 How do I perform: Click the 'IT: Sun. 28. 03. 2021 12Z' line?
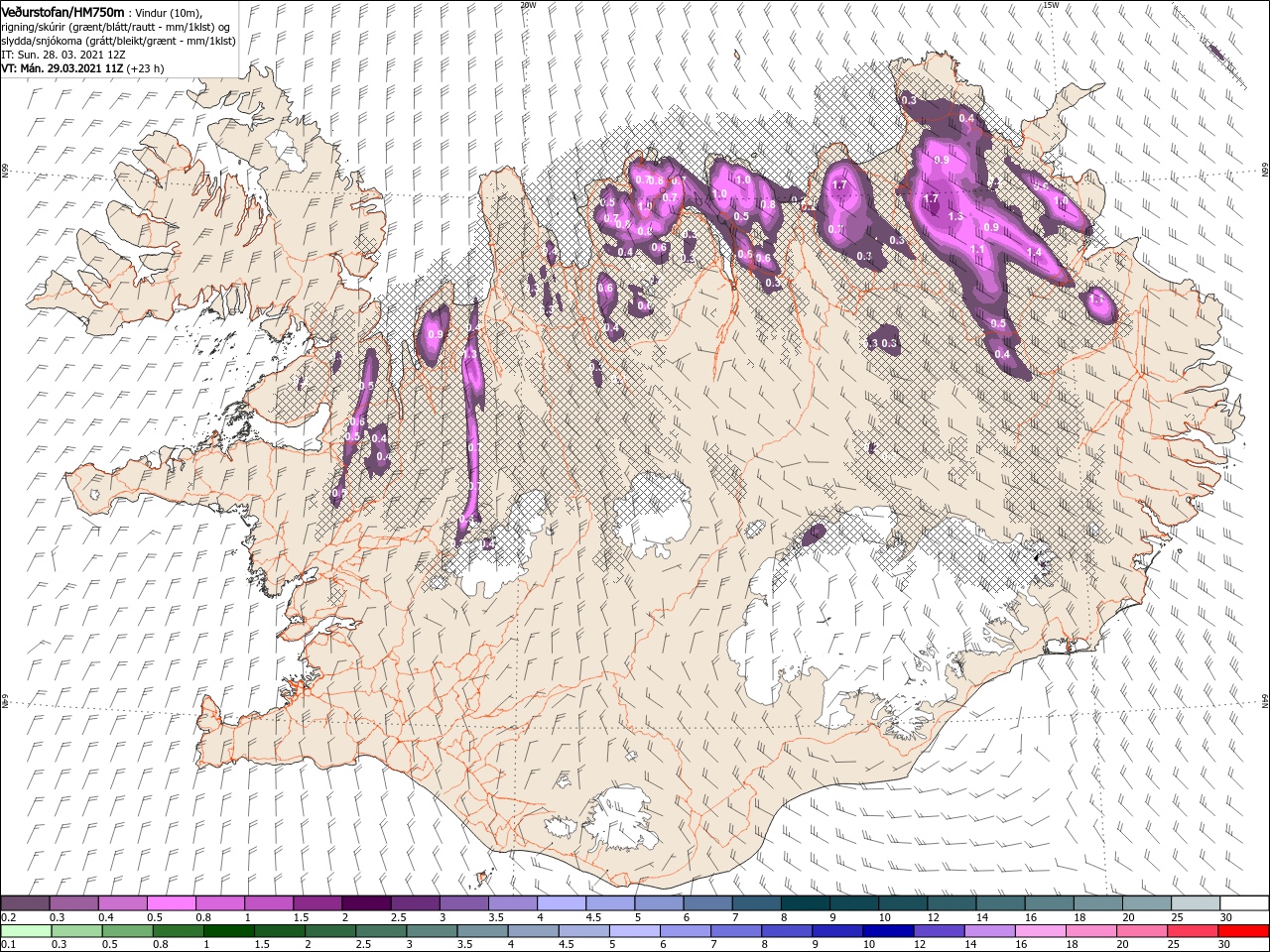click(63, 55)
